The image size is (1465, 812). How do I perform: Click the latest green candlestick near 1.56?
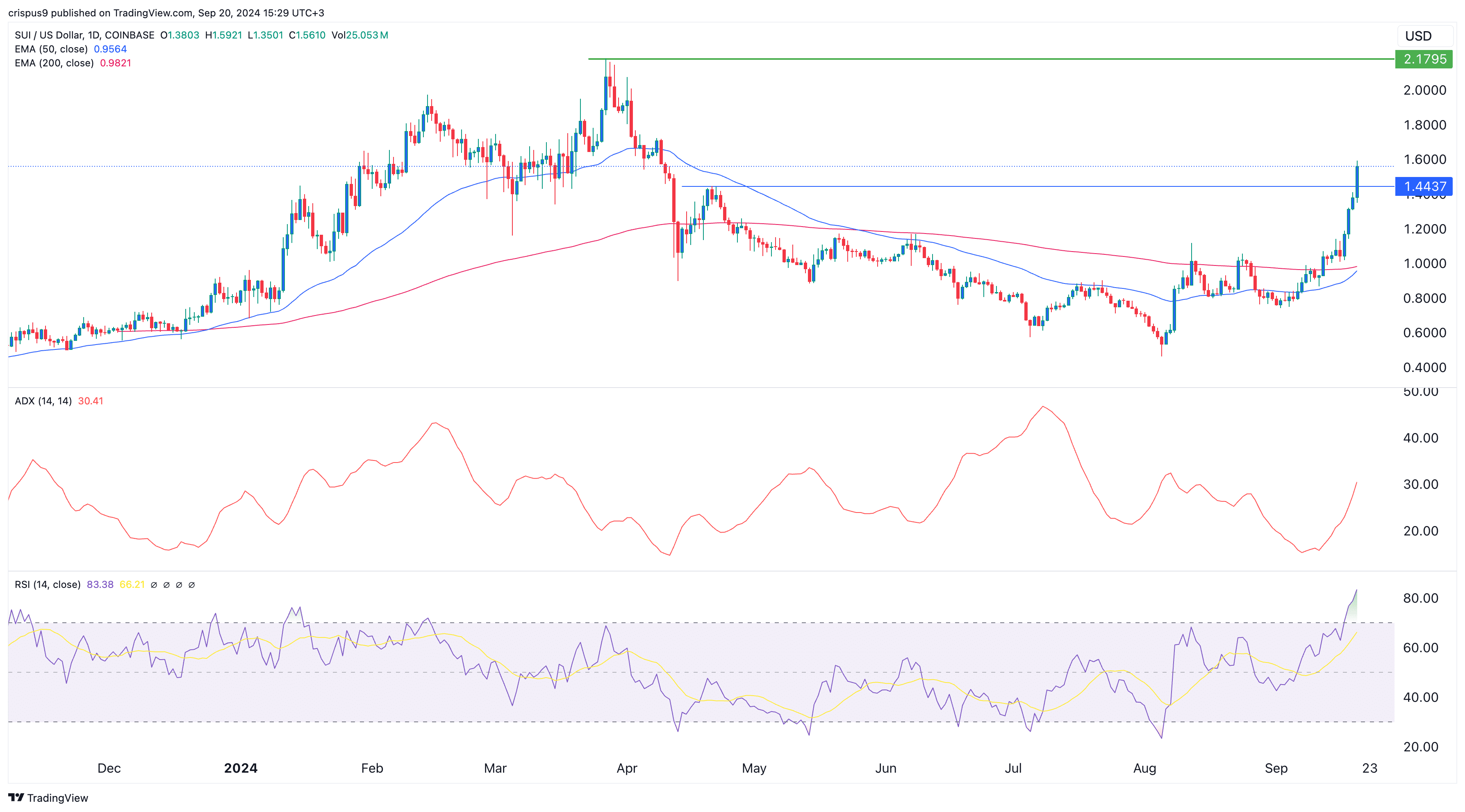[x=1357, y=182]
